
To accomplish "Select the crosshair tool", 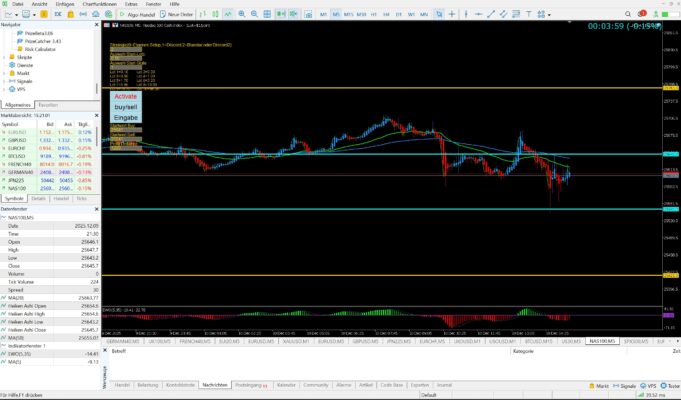I will click(452, 14).
